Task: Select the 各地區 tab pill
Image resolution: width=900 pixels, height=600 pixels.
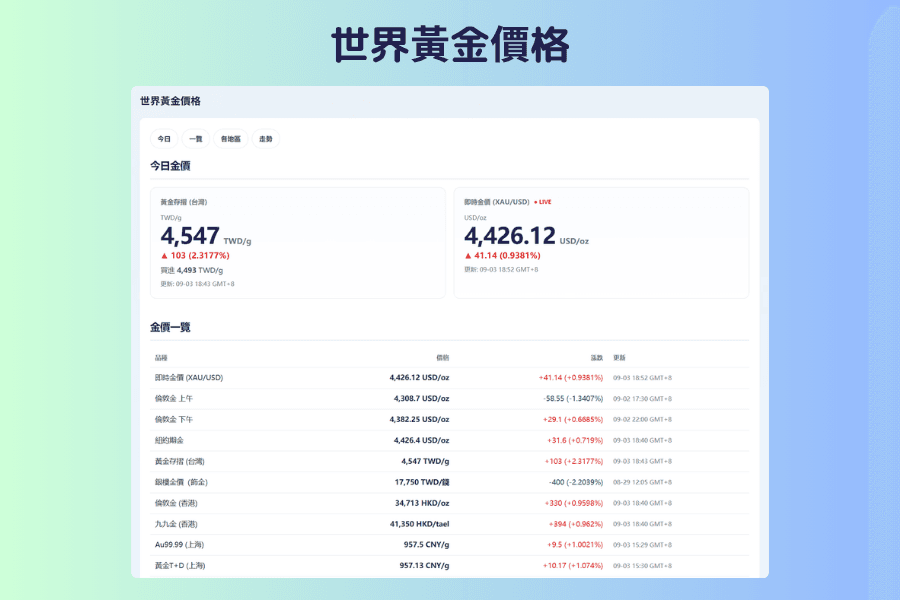Action: (x=231, y=139)
